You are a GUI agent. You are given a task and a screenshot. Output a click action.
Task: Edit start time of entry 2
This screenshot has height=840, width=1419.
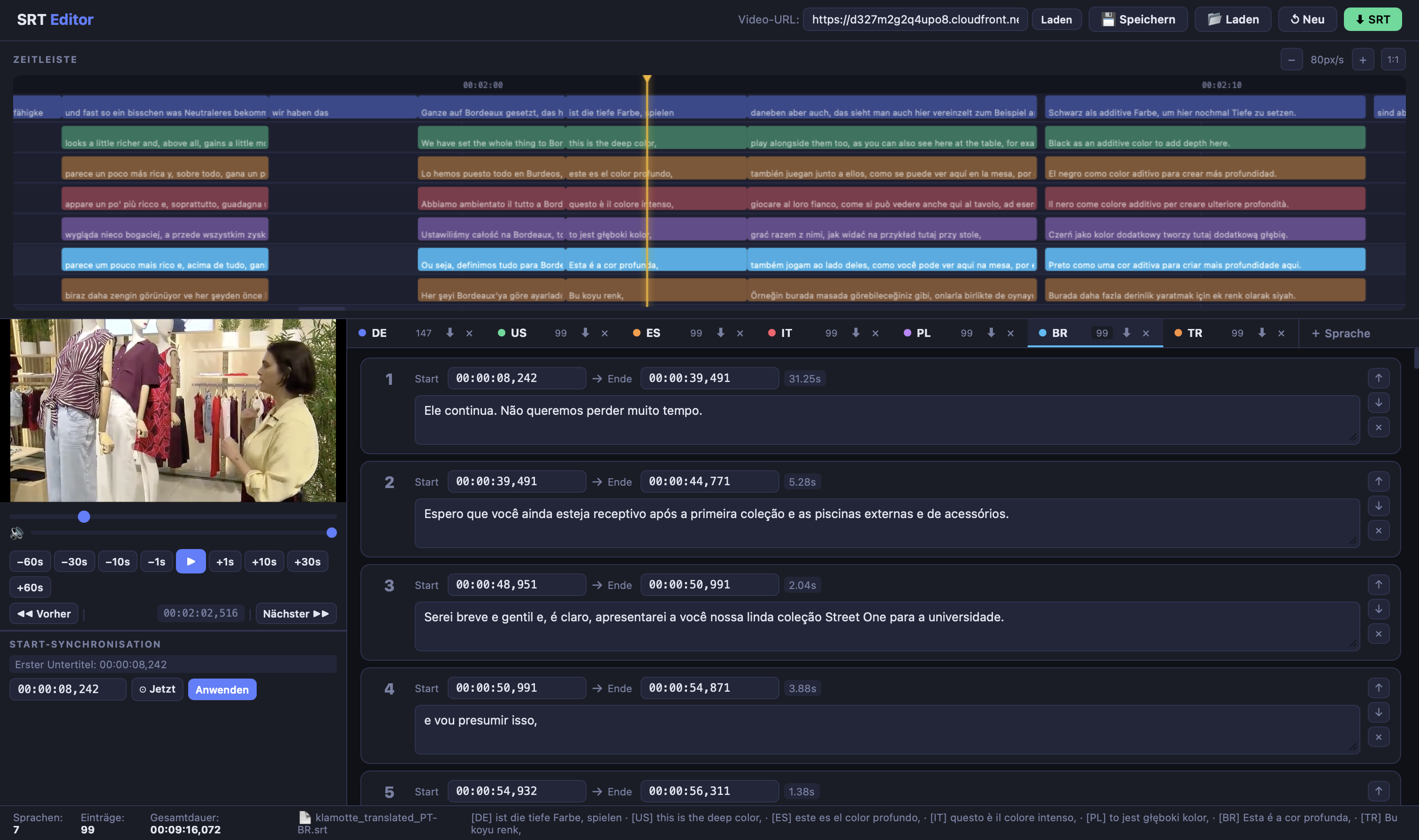516,481
